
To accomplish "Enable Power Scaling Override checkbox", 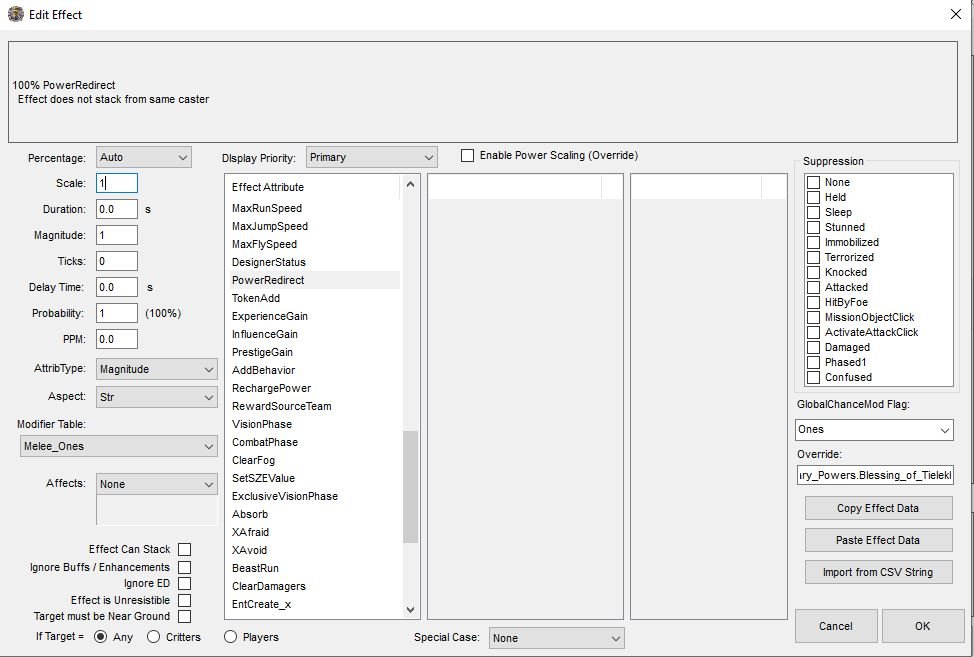I will (467, 156).
